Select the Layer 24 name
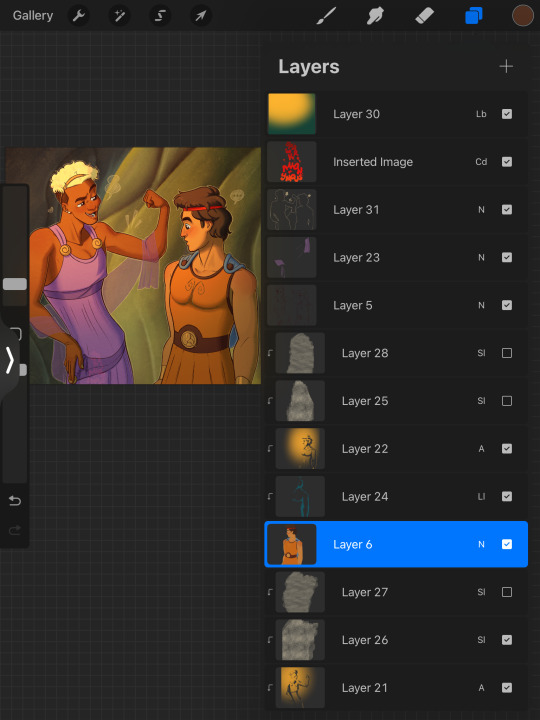540x720 pixels. 365,496
